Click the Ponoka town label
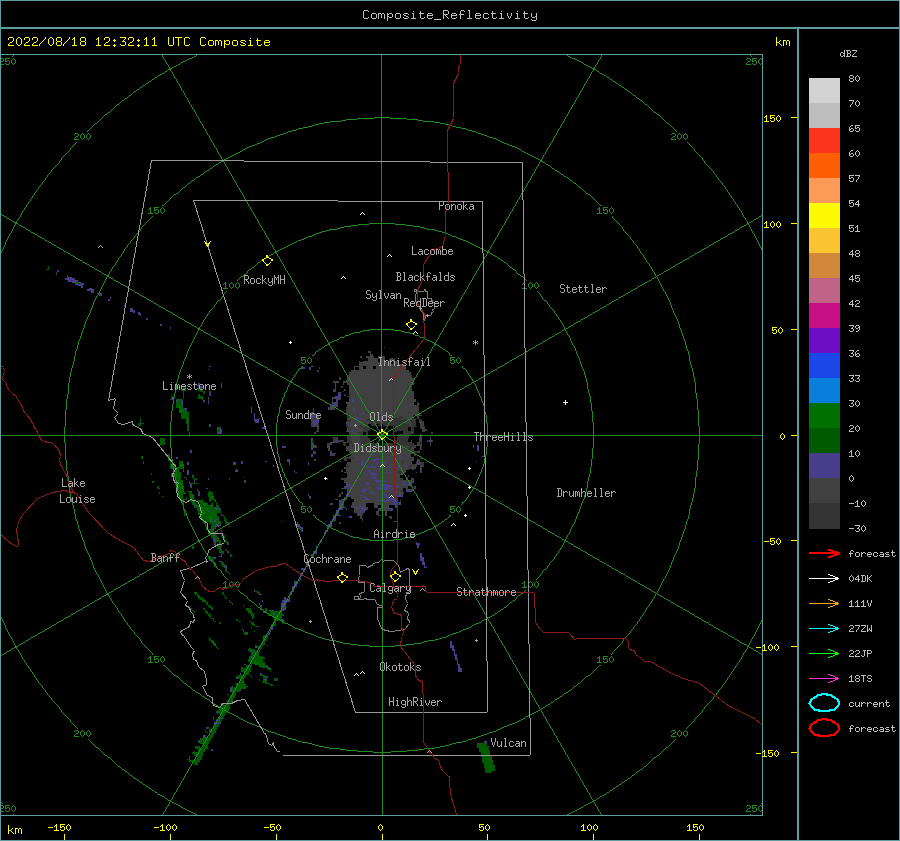 click(456, 206)
